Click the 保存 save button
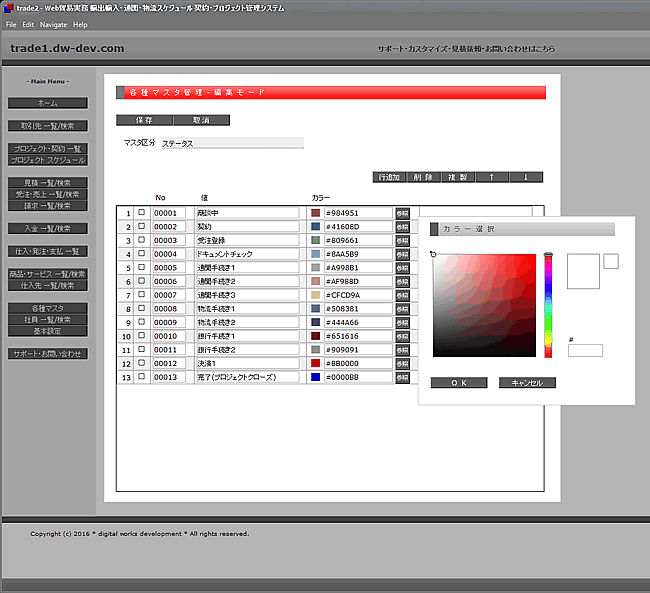The image size is (650, 593). pyautogui.click(x=144, y=120)
